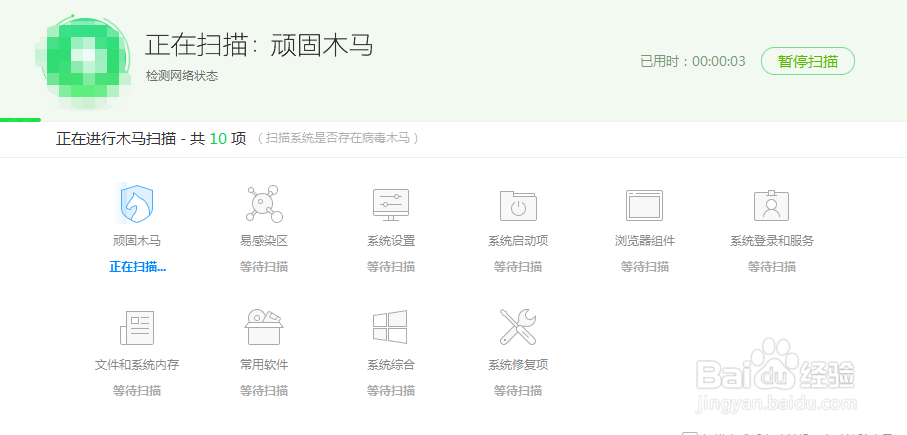The height and width of the screenshot is (435, 907).
Task: Click the 系统修复项 wrench screwdriver icon
Action: pyautogui.click(x=518, y=327)
